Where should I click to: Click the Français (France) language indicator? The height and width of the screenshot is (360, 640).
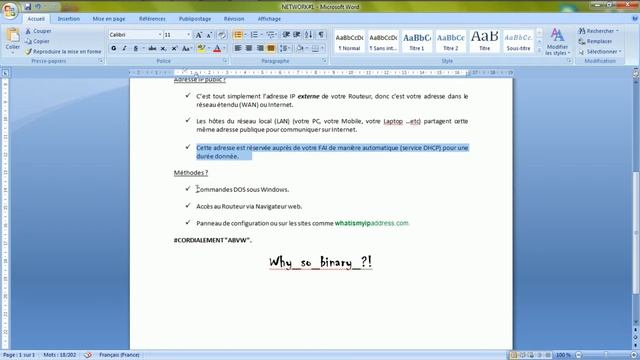[x=119, y=355]
